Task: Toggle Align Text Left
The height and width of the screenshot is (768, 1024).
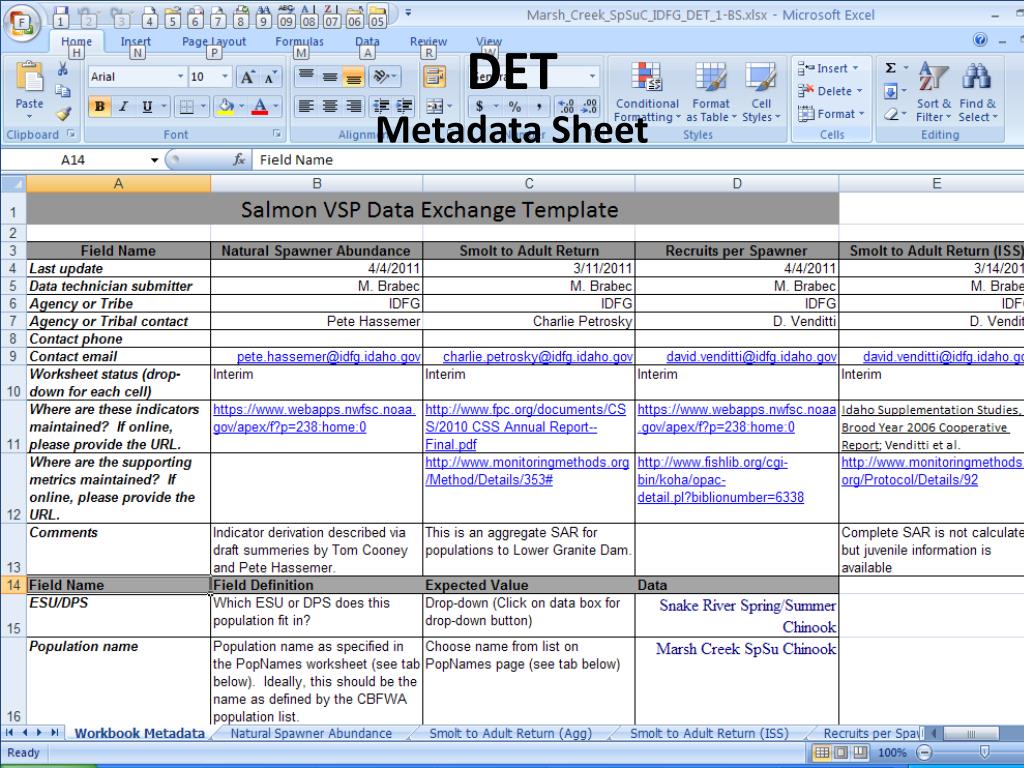Action: coord(306,106)
